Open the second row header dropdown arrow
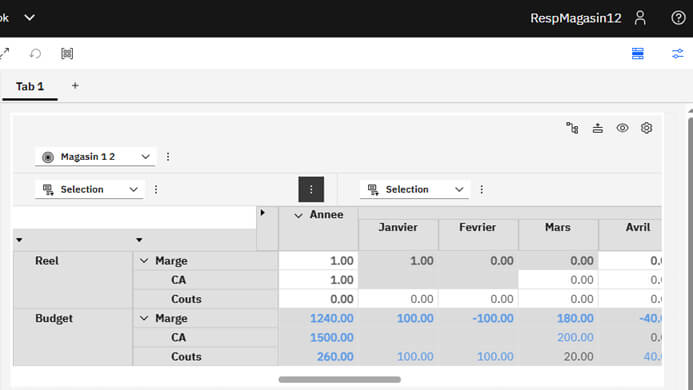 tap(139, 240)
